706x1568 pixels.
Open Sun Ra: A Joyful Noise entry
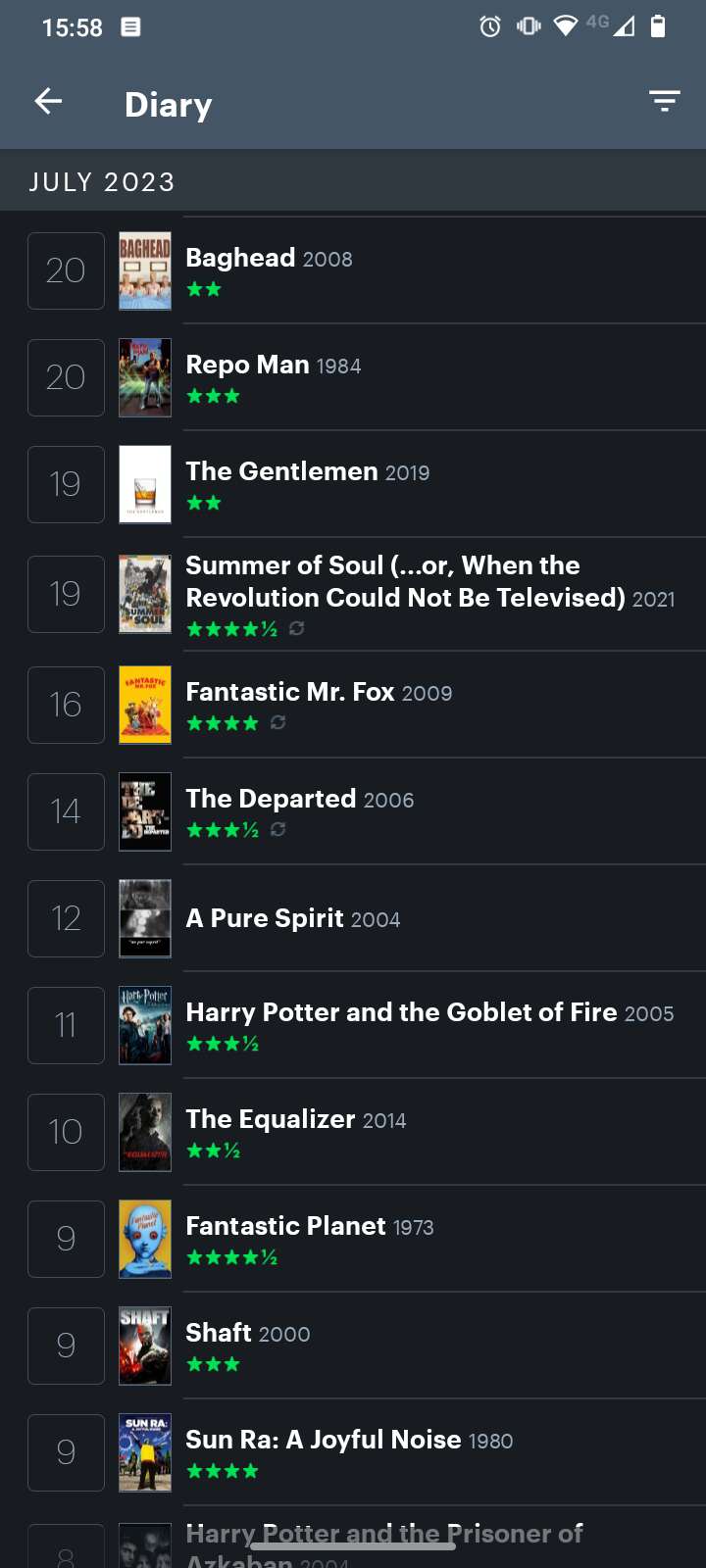(324, 1440)
